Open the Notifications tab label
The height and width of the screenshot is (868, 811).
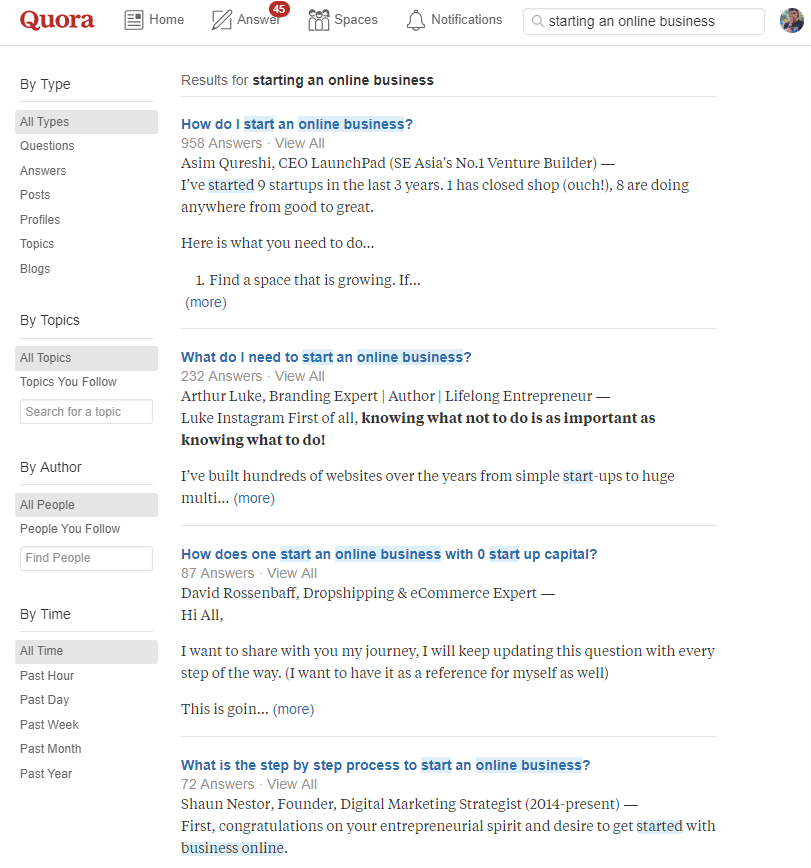click(467, 20)
